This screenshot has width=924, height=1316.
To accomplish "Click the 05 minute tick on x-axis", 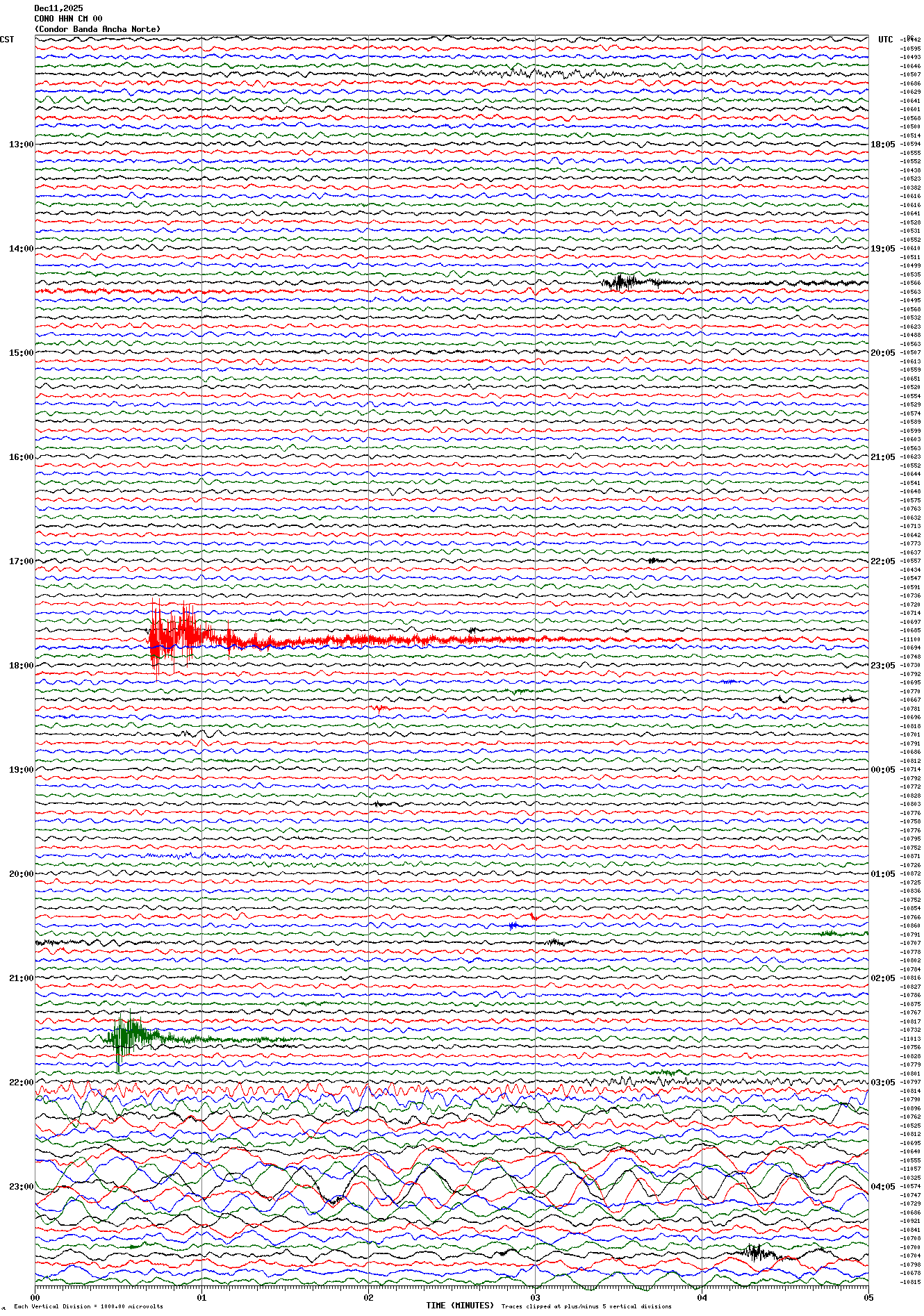I will (x=868, y=1297).
